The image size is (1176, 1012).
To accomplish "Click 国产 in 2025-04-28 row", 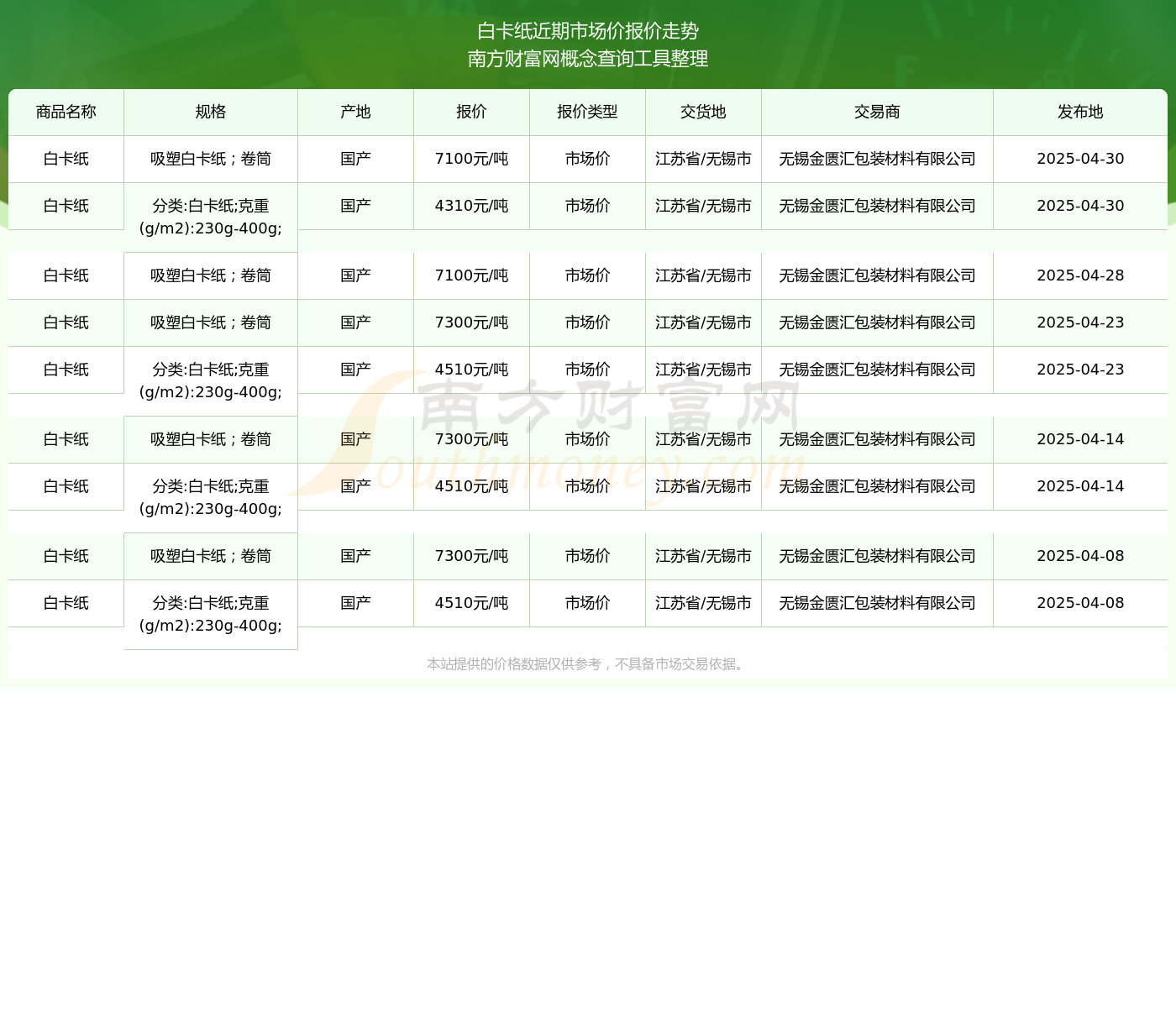I will (355, 275).
